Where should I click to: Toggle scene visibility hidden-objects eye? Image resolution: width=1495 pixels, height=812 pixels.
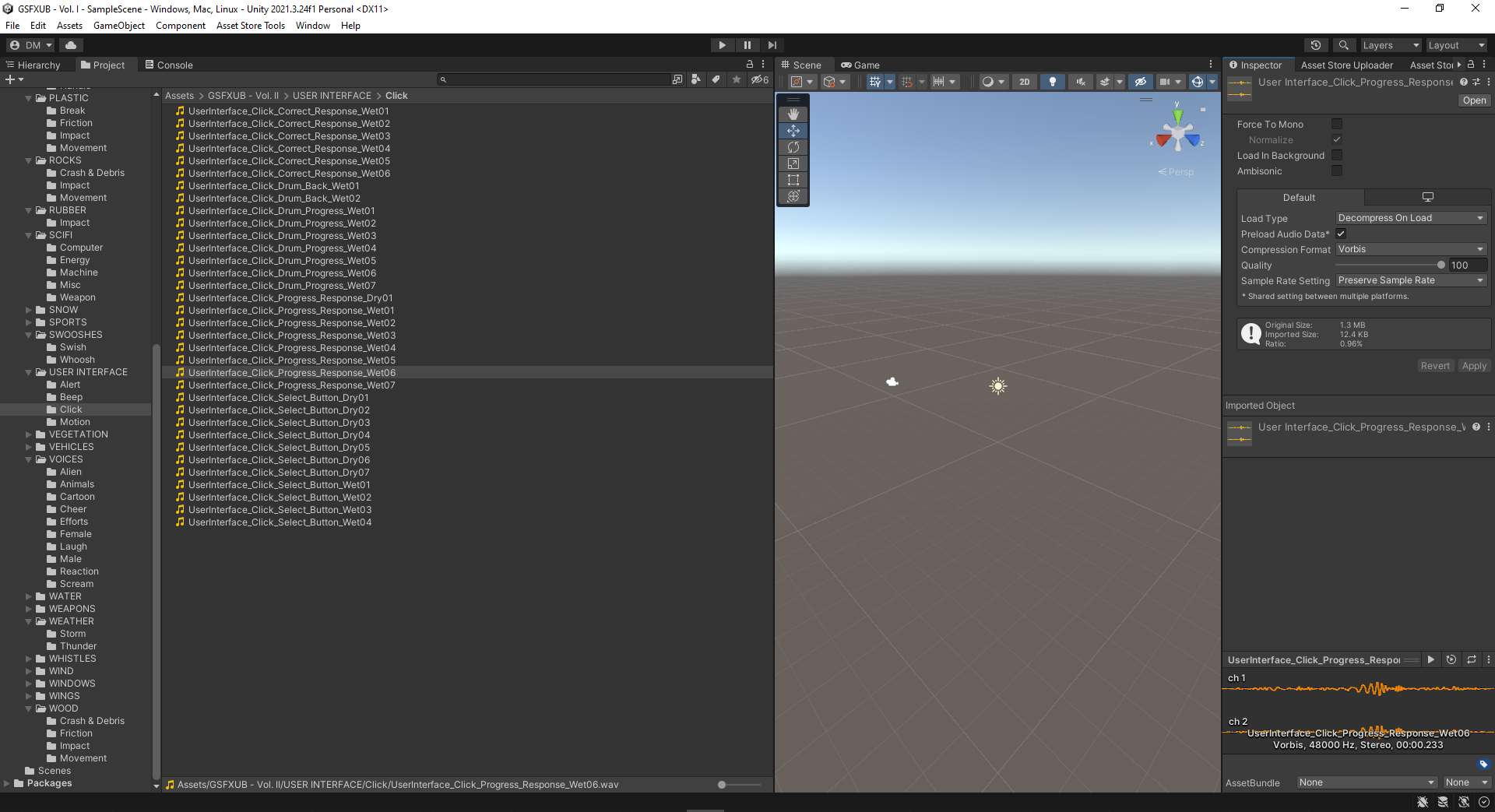pyautogui.click(x=1141, y=82)
